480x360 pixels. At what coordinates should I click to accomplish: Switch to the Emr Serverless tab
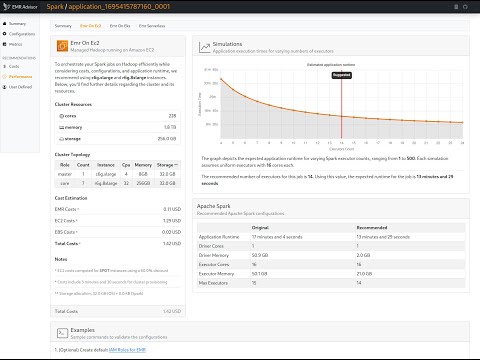152,26
